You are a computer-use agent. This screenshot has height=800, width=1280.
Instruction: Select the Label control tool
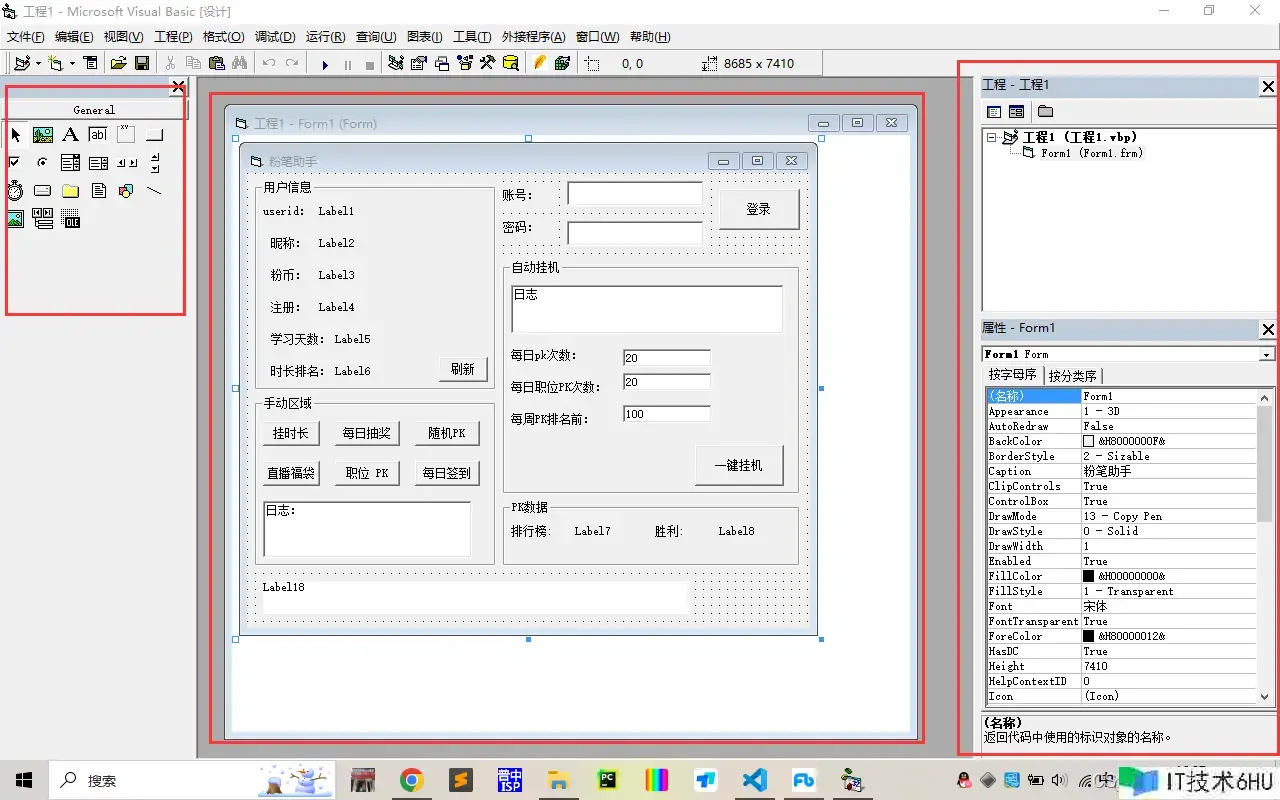pyautogui.click(x=71, y=134)
